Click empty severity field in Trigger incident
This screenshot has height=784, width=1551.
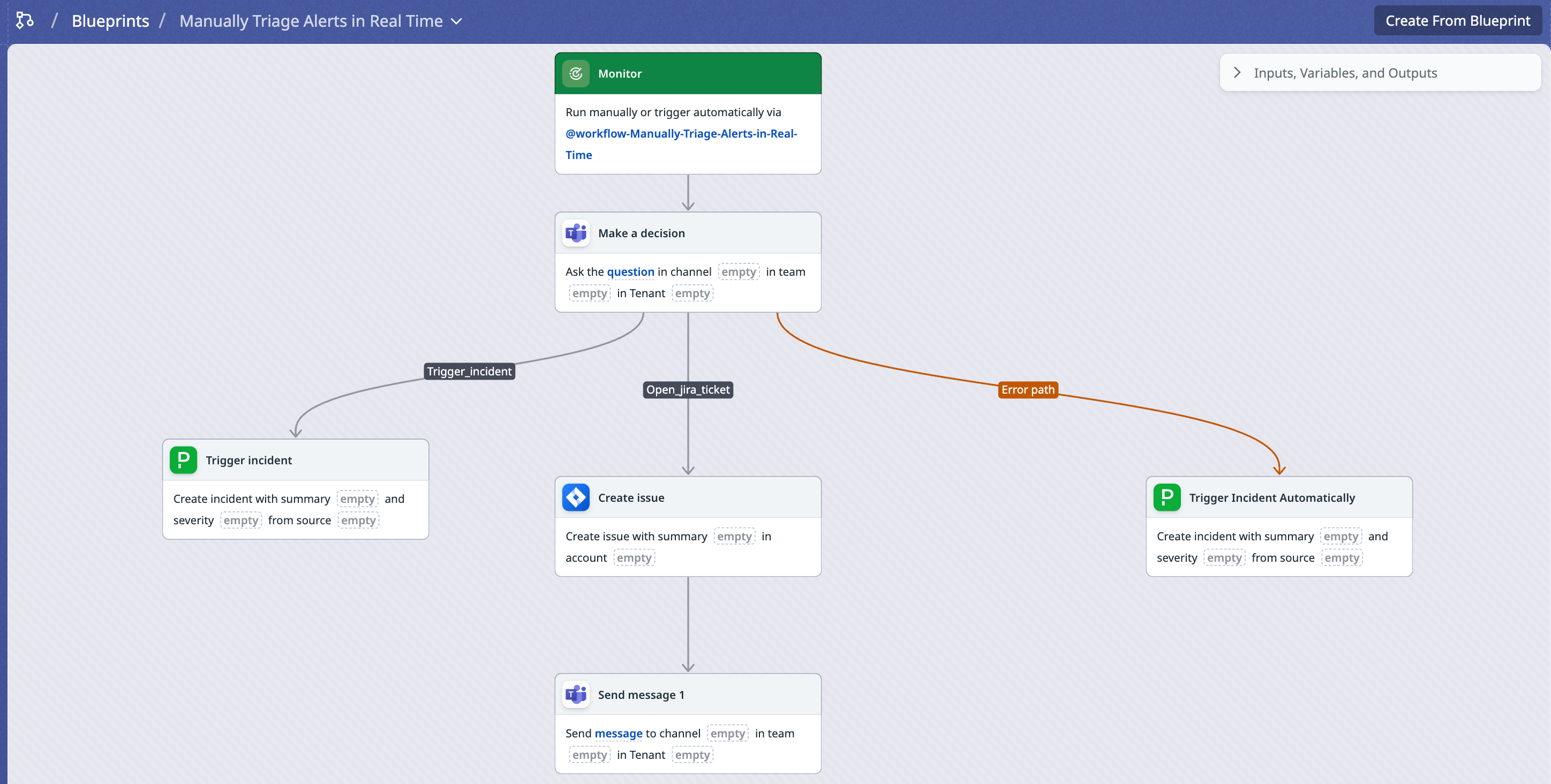click(x=241, y=521)
